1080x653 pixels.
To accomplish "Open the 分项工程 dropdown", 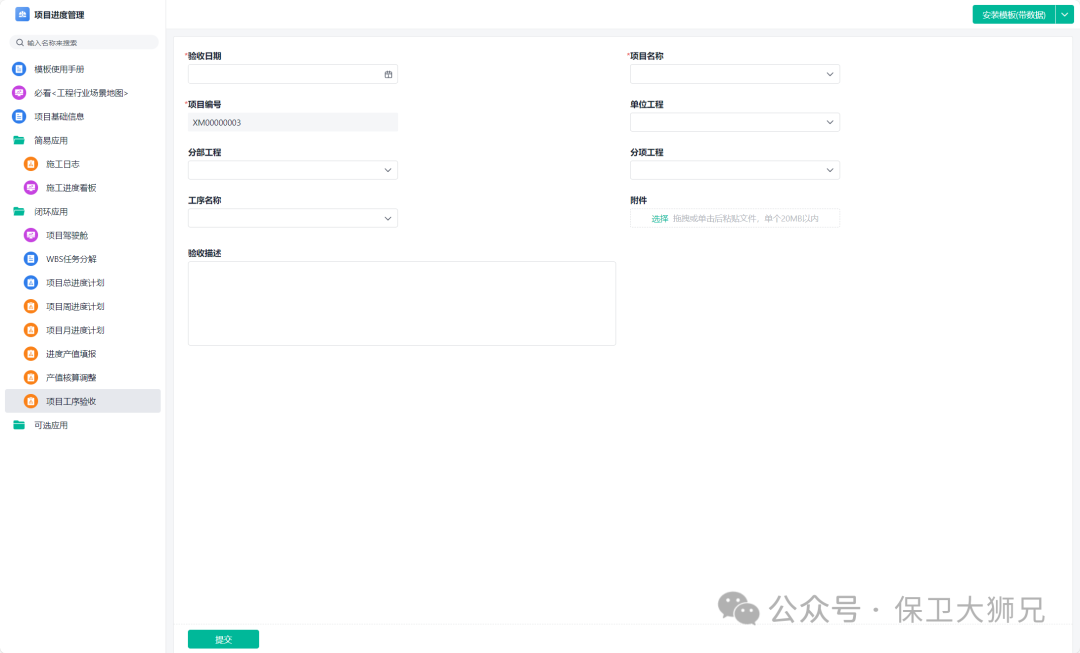I will coord(735,170).
